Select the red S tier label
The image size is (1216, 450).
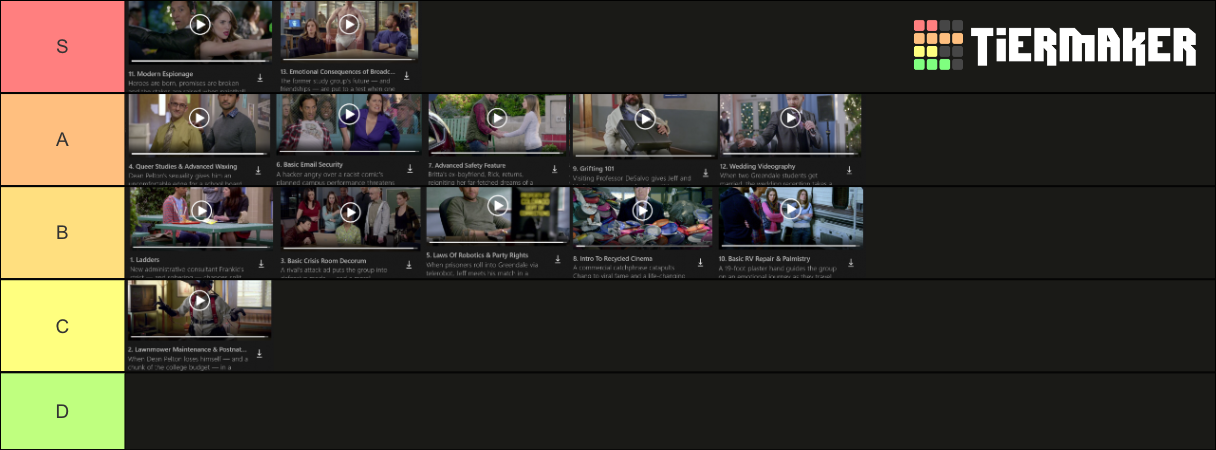pyautogui.click(x=62, y=47)
